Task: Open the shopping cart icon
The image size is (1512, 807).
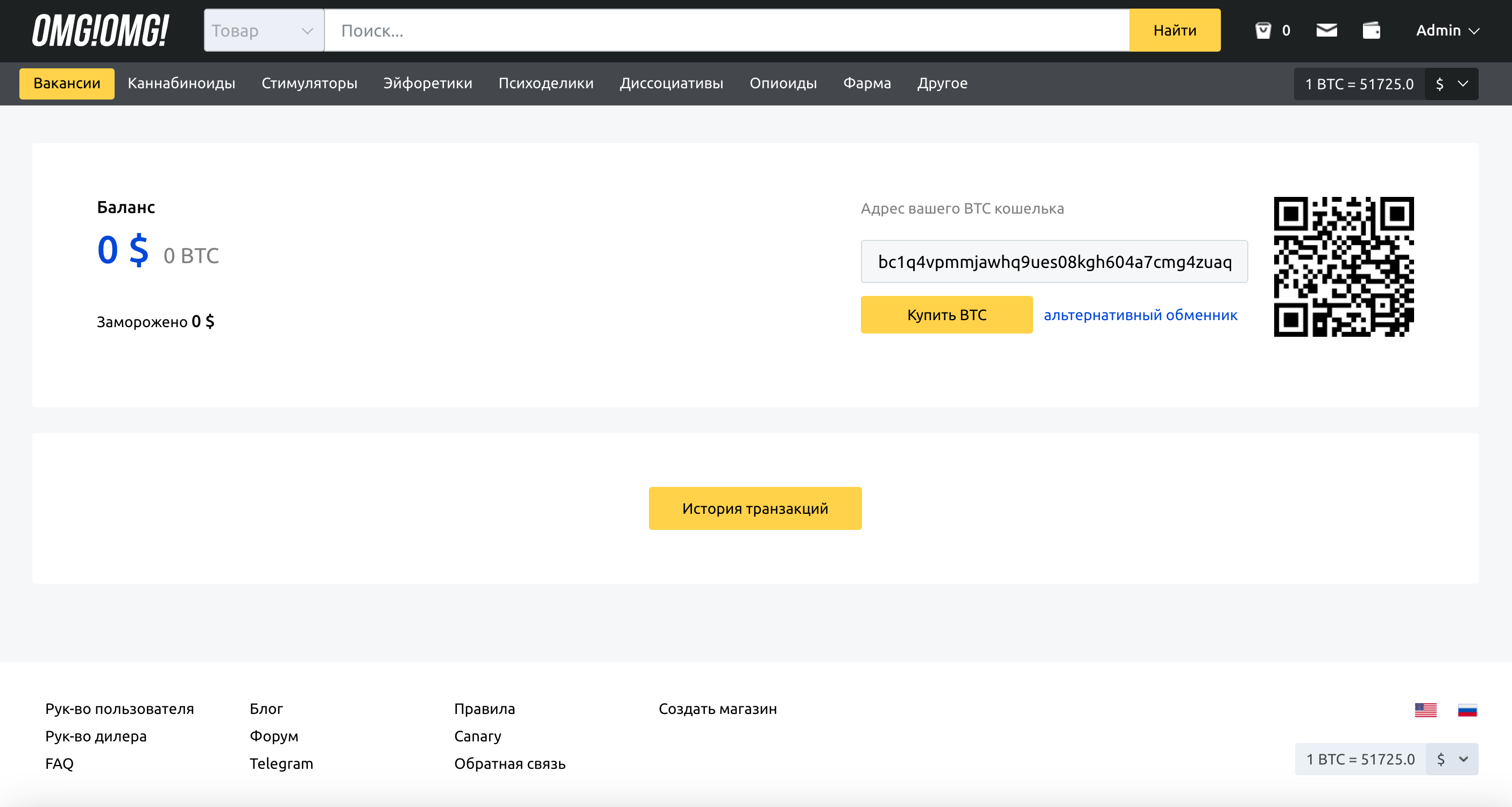Action: pos(1262,31)
